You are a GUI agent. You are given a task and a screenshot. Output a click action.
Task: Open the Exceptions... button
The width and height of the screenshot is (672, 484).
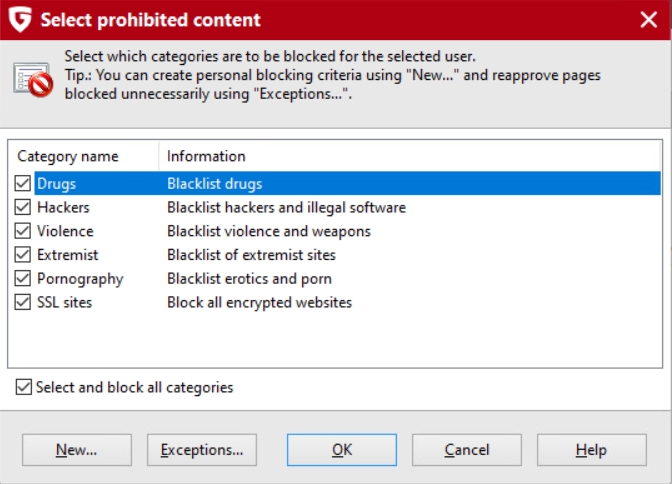click(x=202, y=450)
